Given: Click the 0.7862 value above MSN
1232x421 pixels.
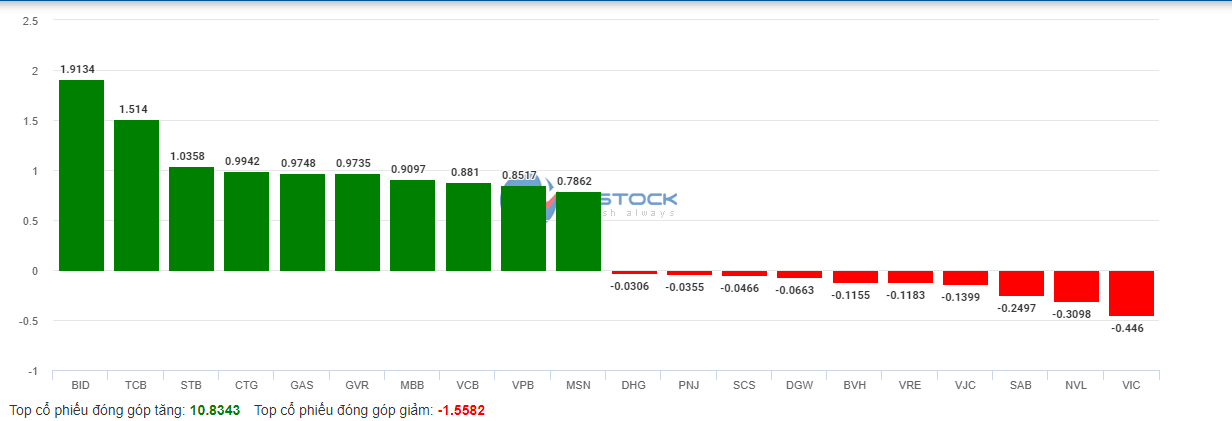Looking at the screenshot, I should point(575,181).
